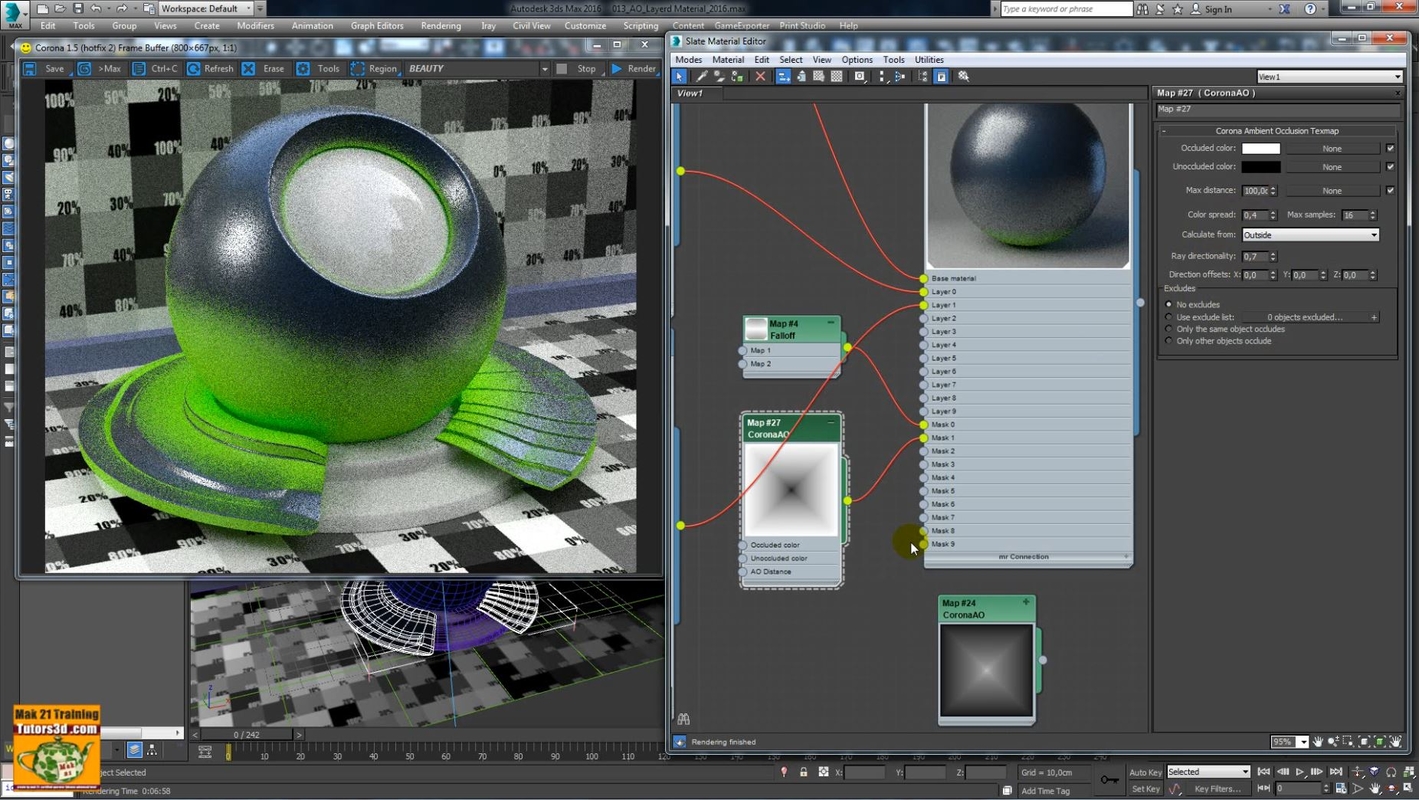
Task: Click the black Unoccluded color swatch
Action: (1260, 167)
